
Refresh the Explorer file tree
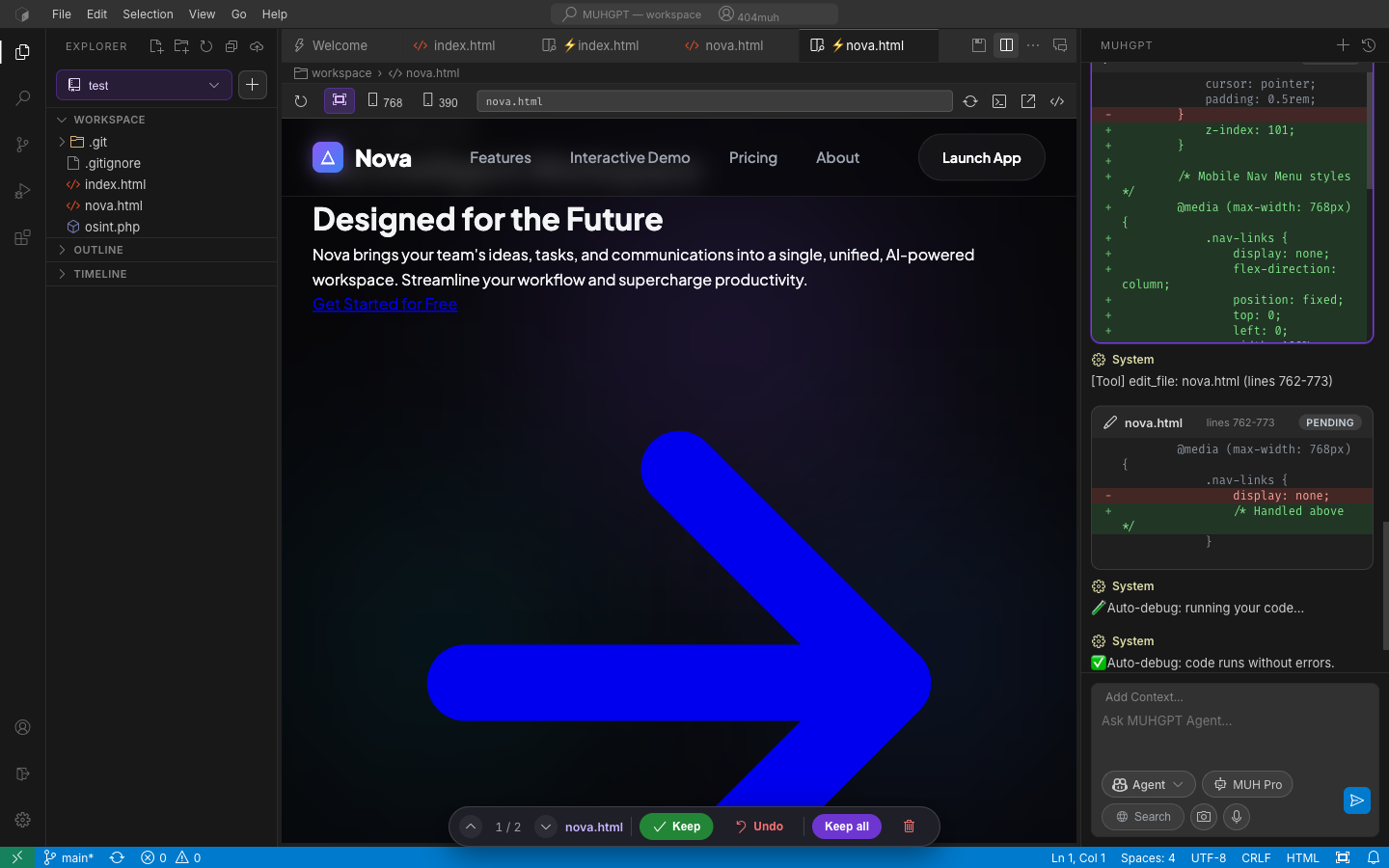(x=206, y=46)
